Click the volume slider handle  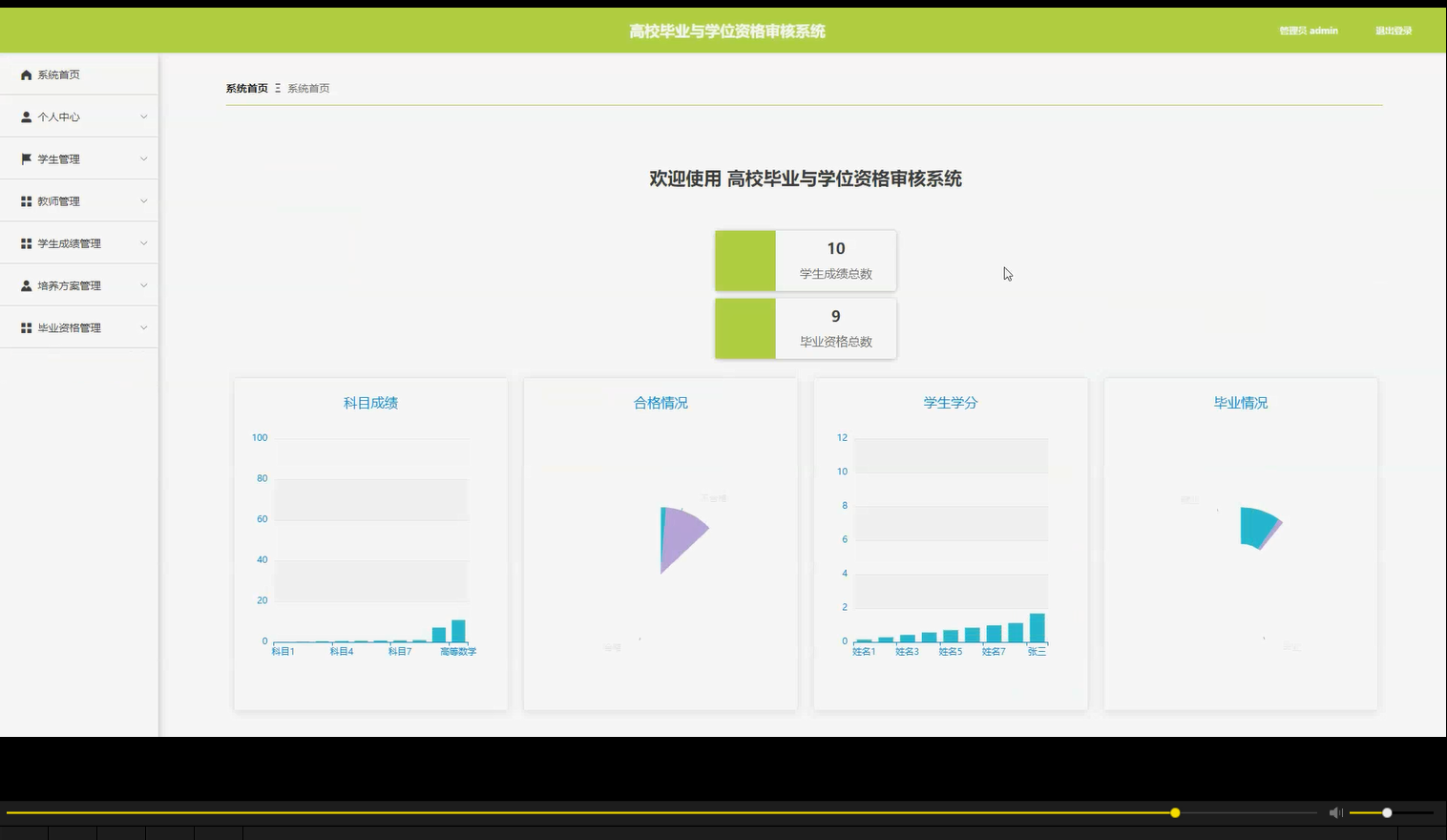[1387, 812]
